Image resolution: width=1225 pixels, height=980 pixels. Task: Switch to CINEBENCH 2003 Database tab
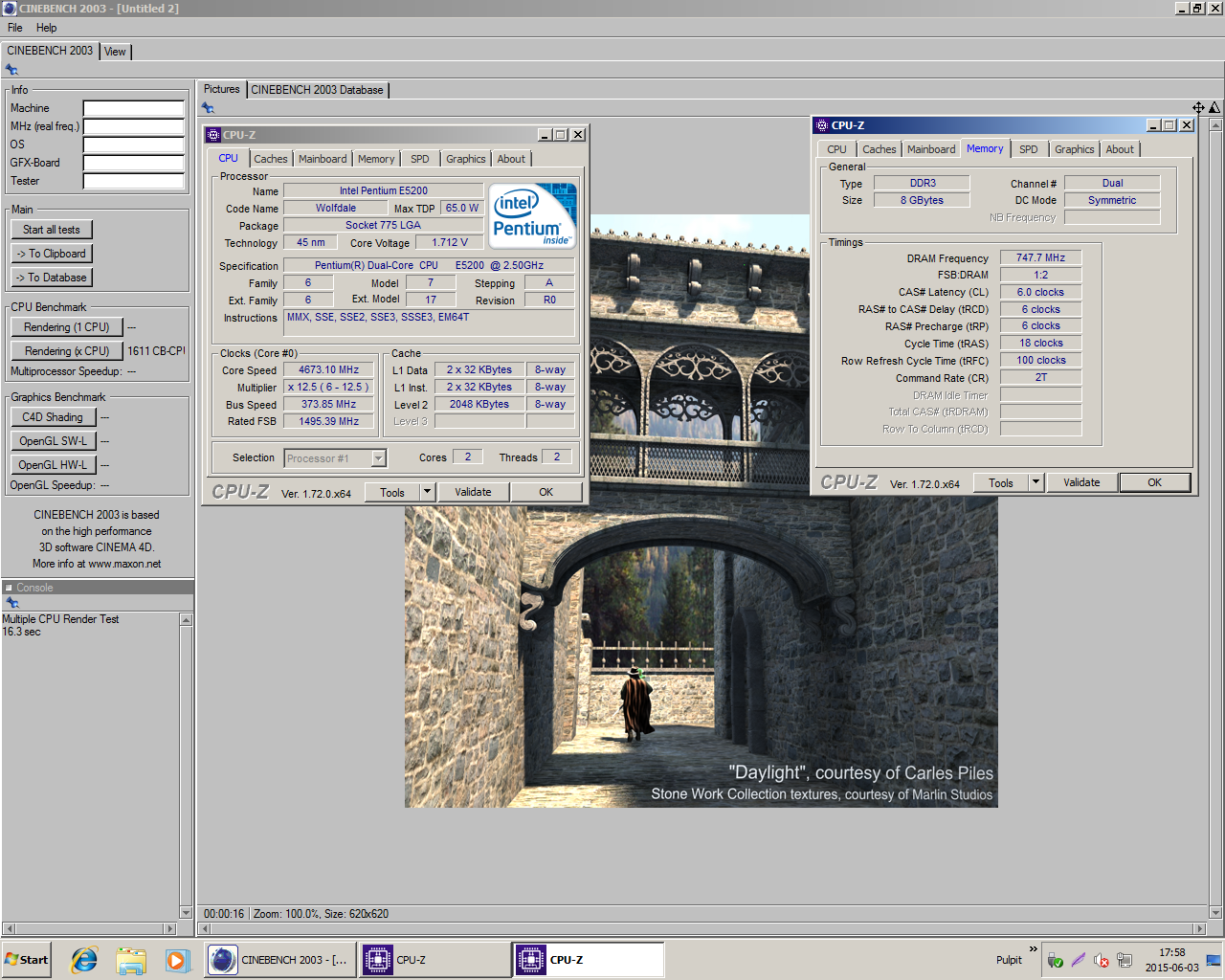[x=318, y=90]
